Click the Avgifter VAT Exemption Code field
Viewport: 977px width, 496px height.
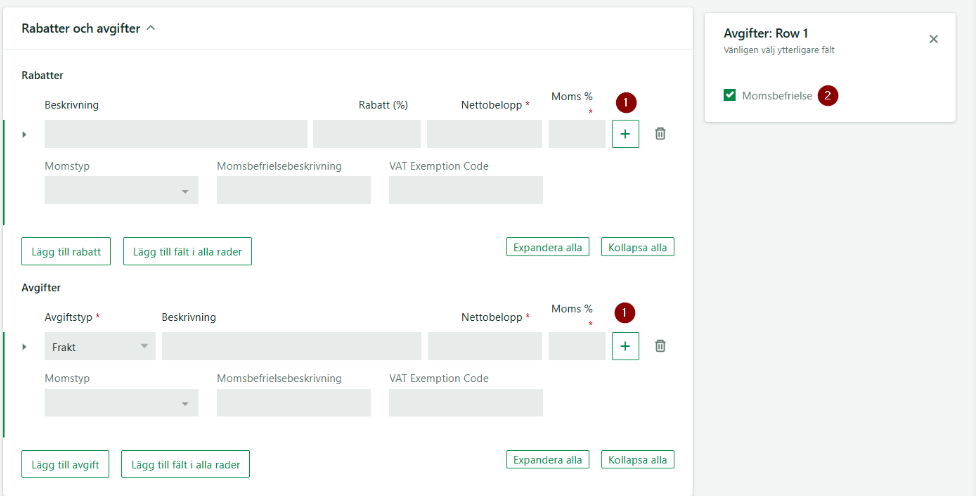point(465,403)
